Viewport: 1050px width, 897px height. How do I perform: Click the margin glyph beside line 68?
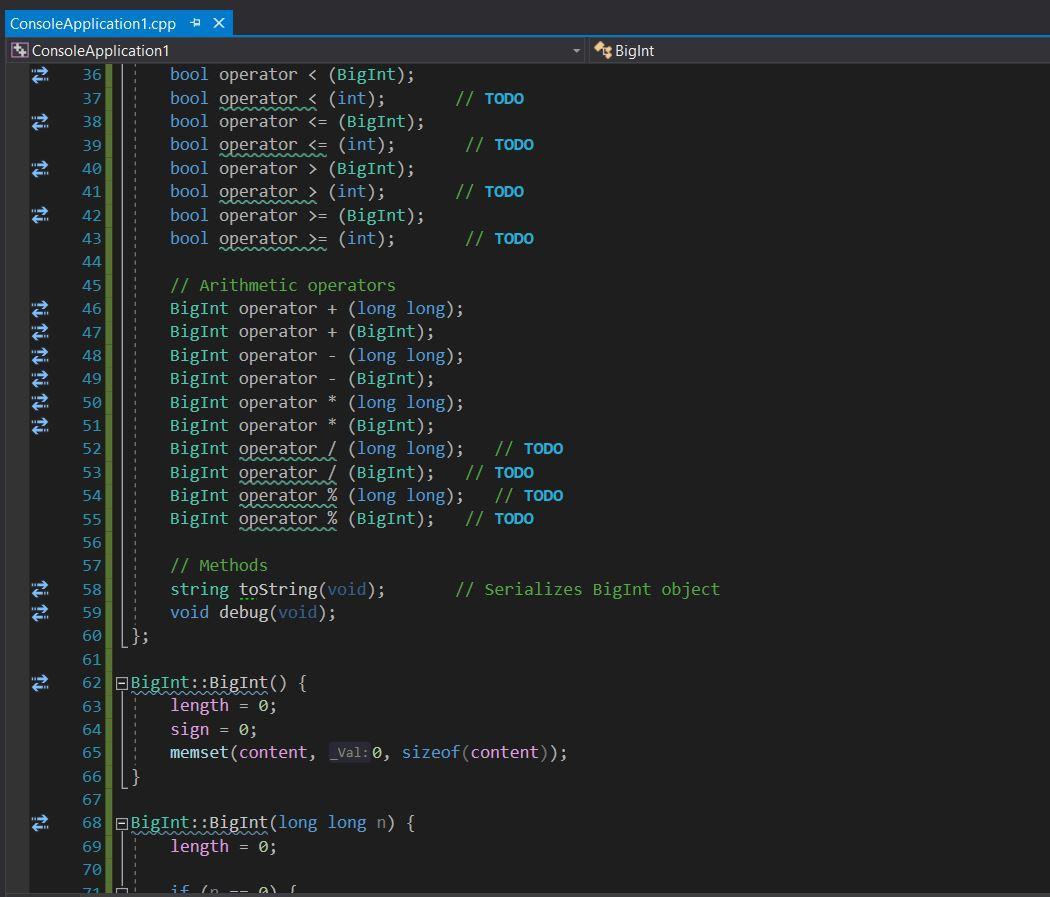tap(40, 823)
